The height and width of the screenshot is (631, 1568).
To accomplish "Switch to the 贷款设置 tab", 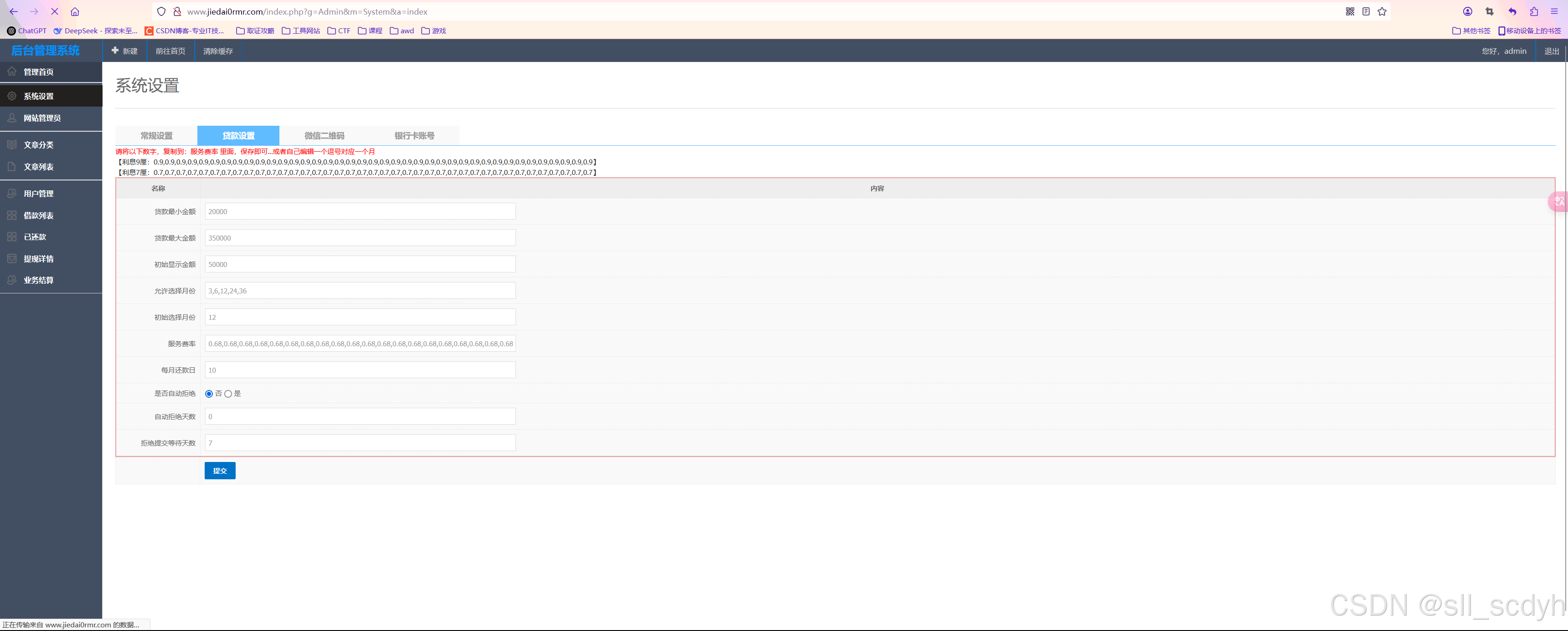I will [238, 136].
